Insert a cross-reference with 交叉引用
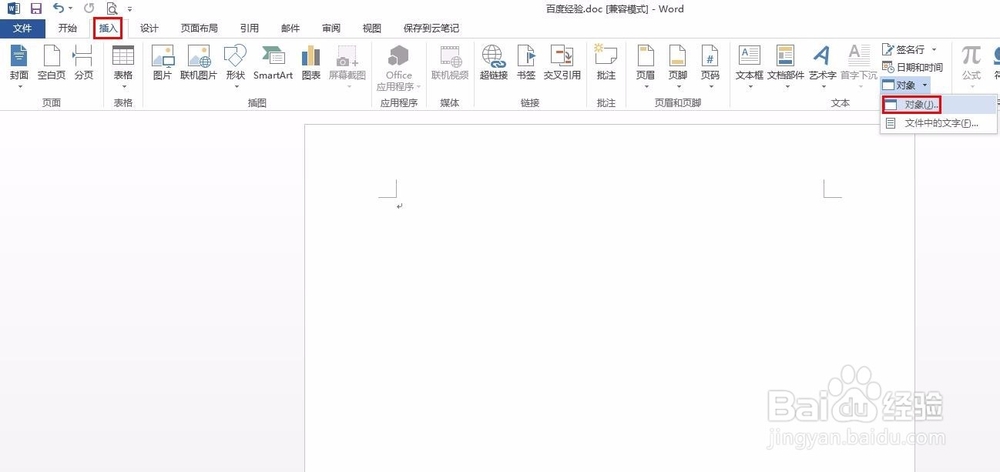The height and width of the screenshot is (472, 1000). 562,65
